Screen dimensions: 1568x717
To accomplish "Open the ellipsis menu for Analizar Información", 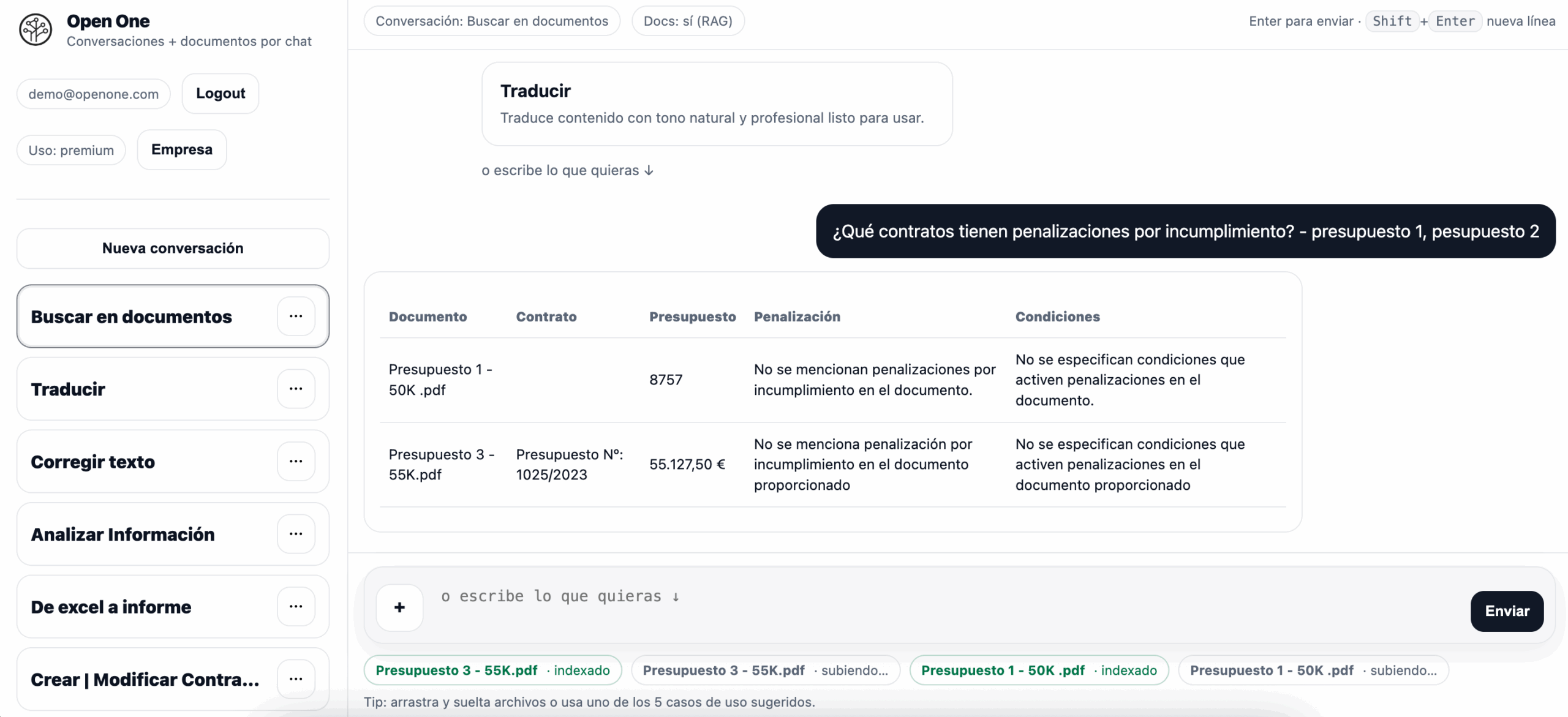I will click(x=296, y=534).
